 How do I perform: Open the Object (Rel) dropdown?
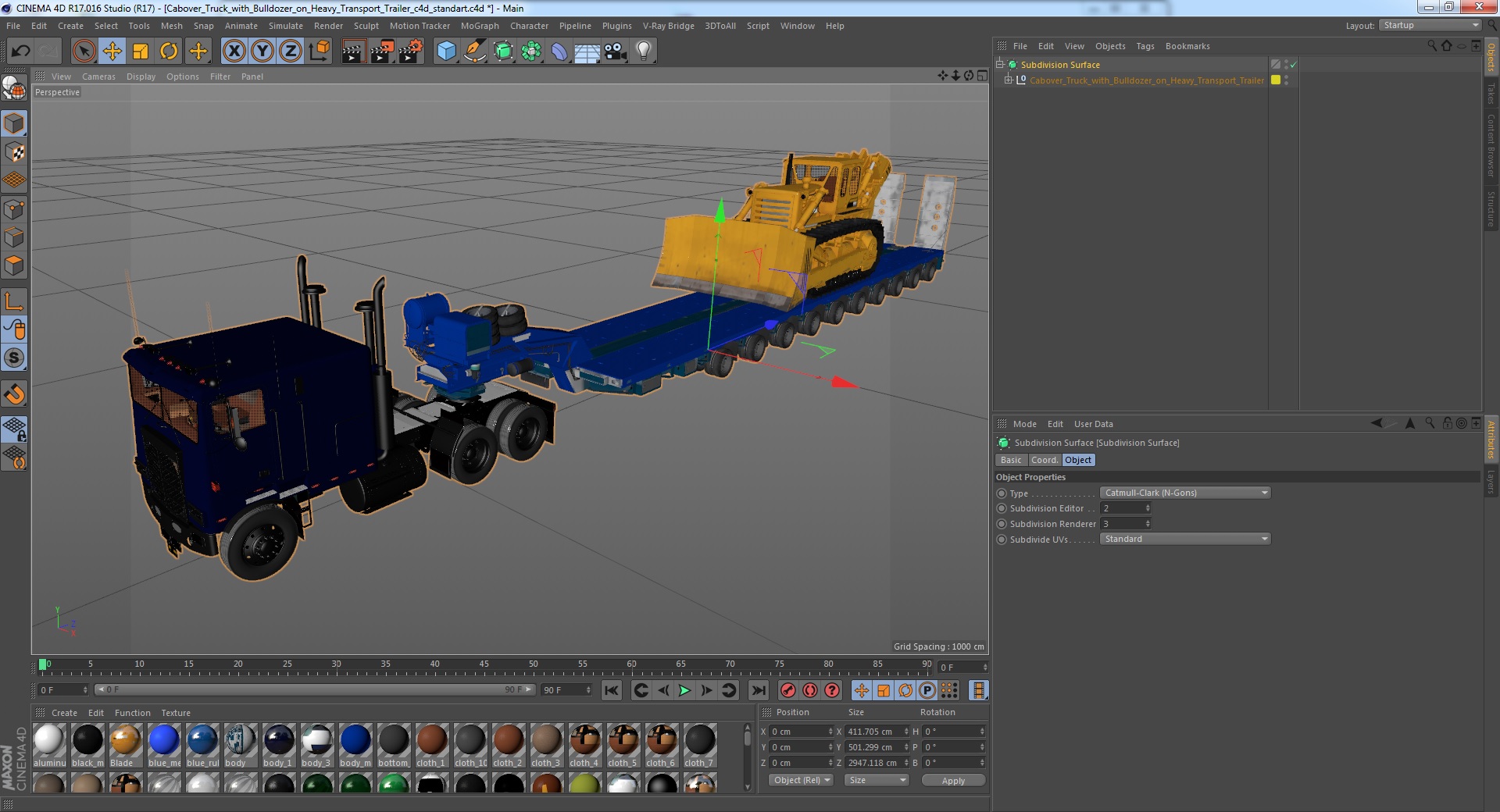click(x=802, y=780)
